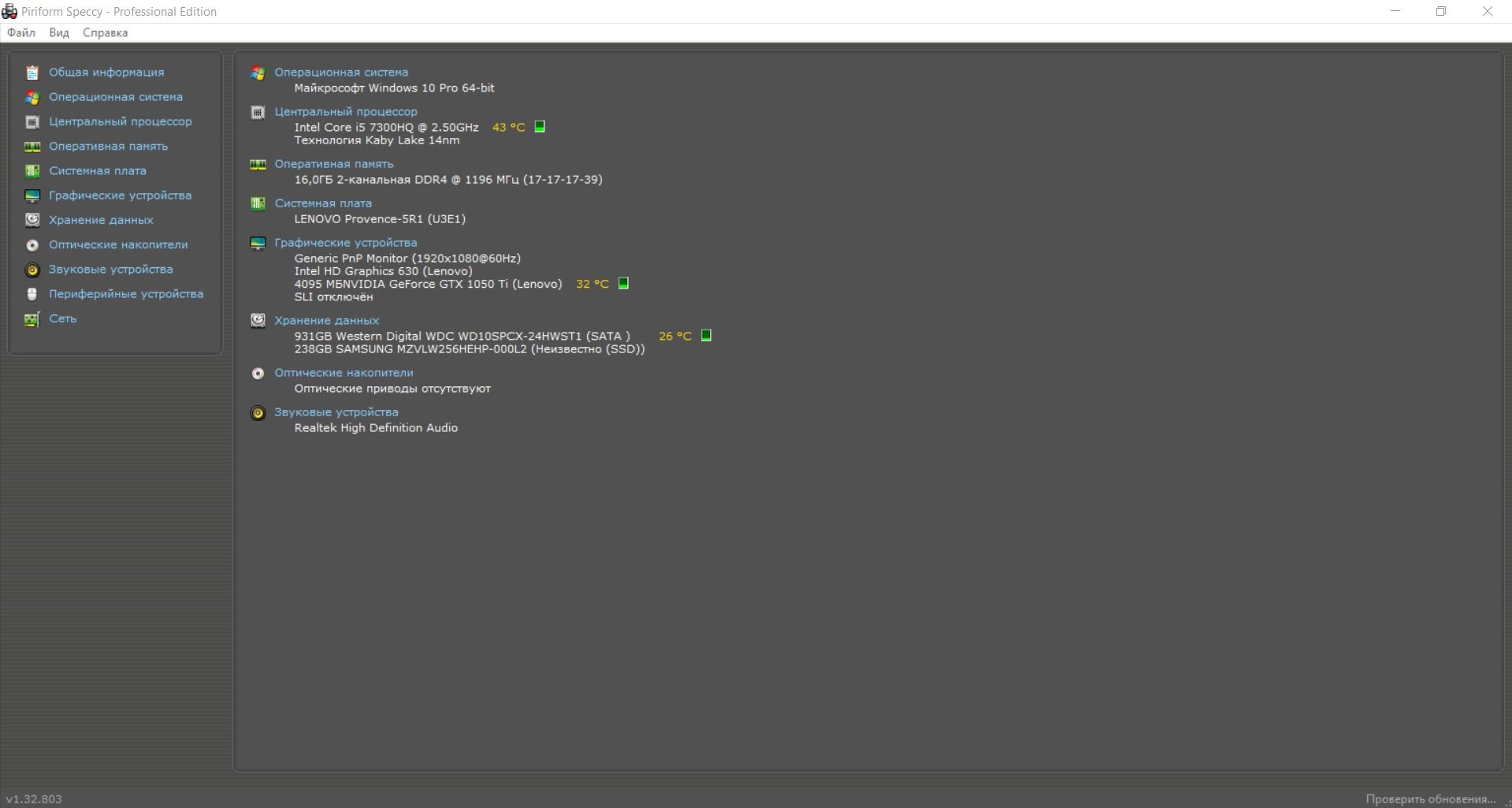Image resolution: width=1512 pixels, height=808 pixels.
Task: Click the NVIDIA GeForce GTX 1050 Ti line
Action: point(428,284)
